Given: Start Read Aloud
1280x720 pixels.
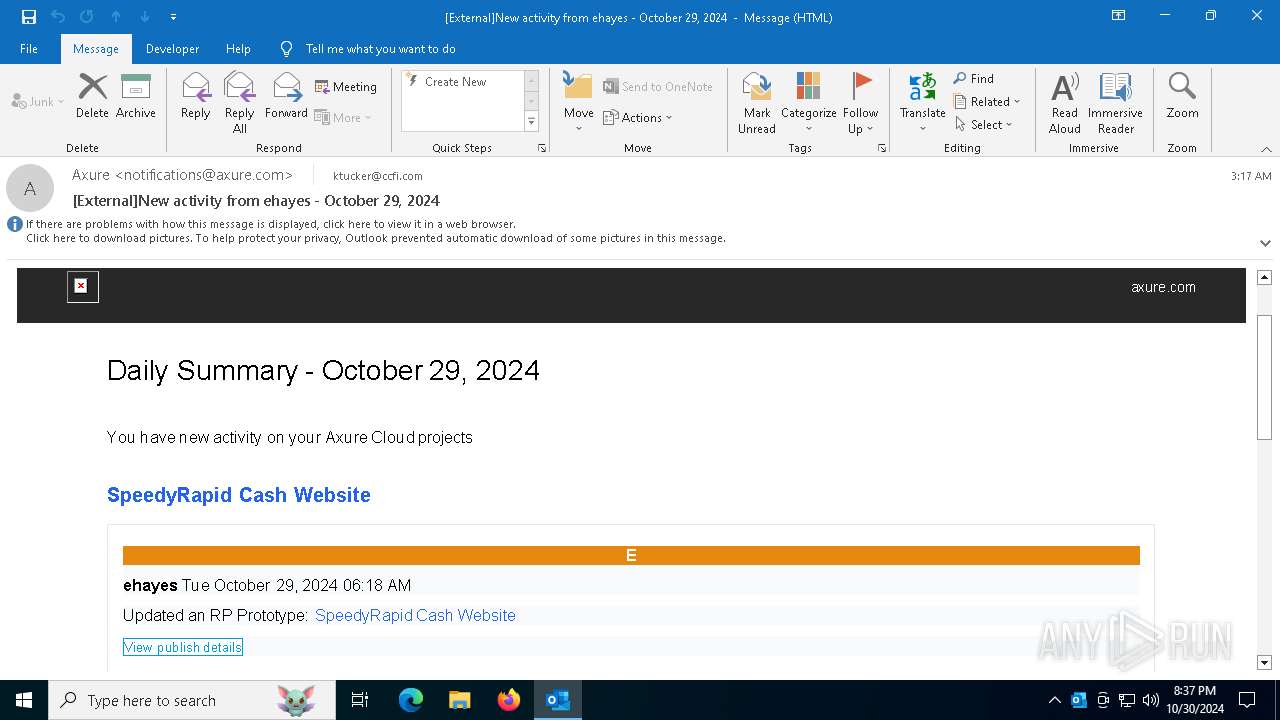Looking at the screenshot, I should coord(1065,102).
